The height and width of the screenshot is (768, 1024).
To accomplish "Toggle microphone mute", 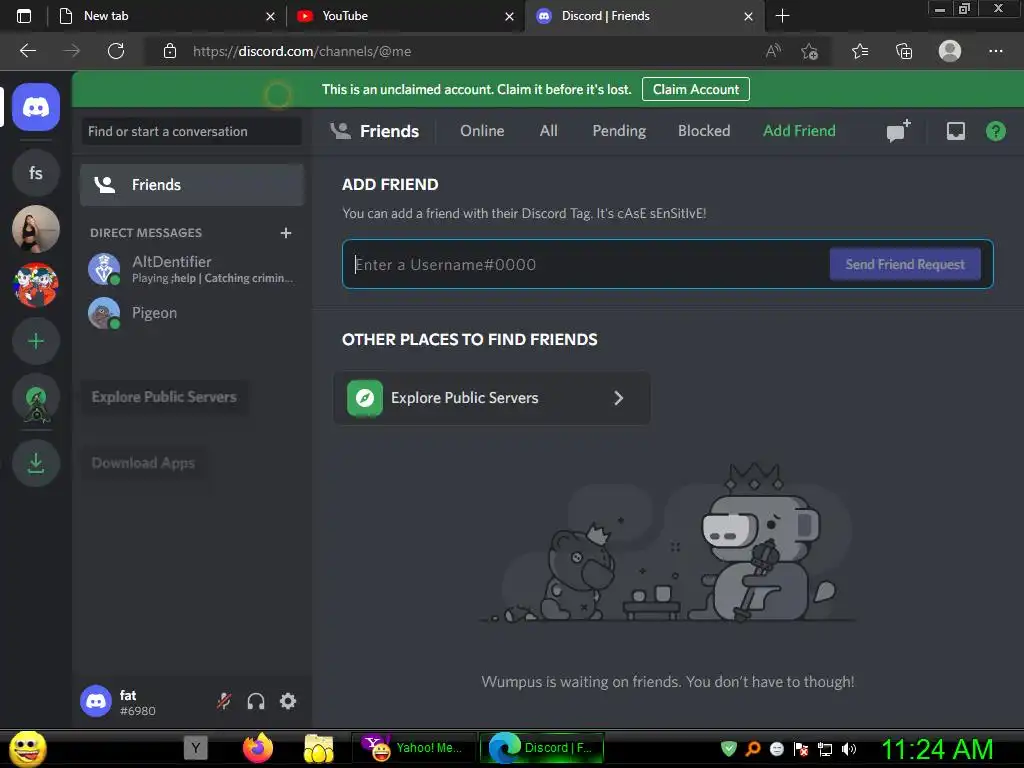I will pyautogui.click(x=224, y=701).
